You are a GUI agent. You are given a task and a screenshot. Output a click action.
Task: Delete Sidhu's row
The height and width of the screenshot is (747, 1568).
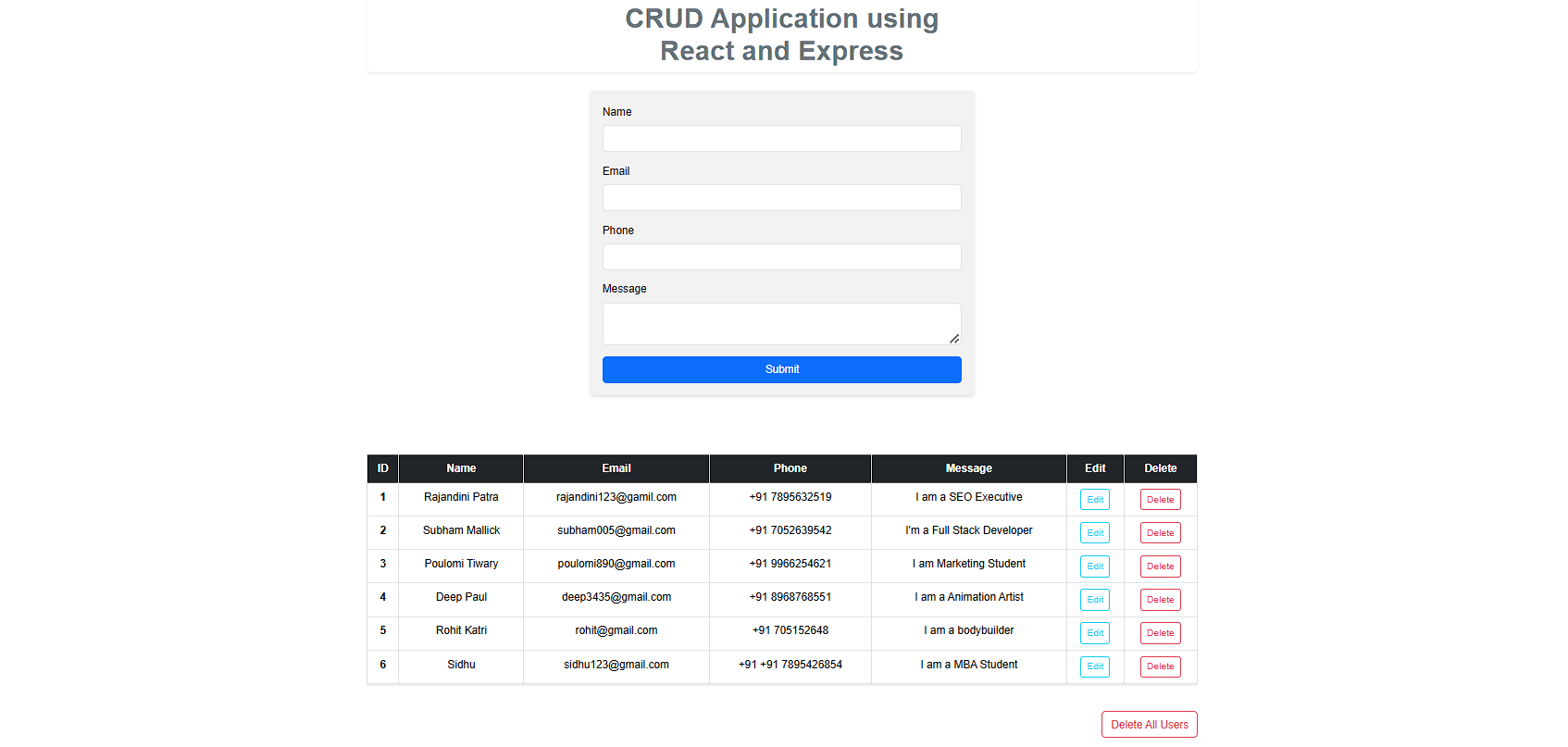tap(1160, 666)
